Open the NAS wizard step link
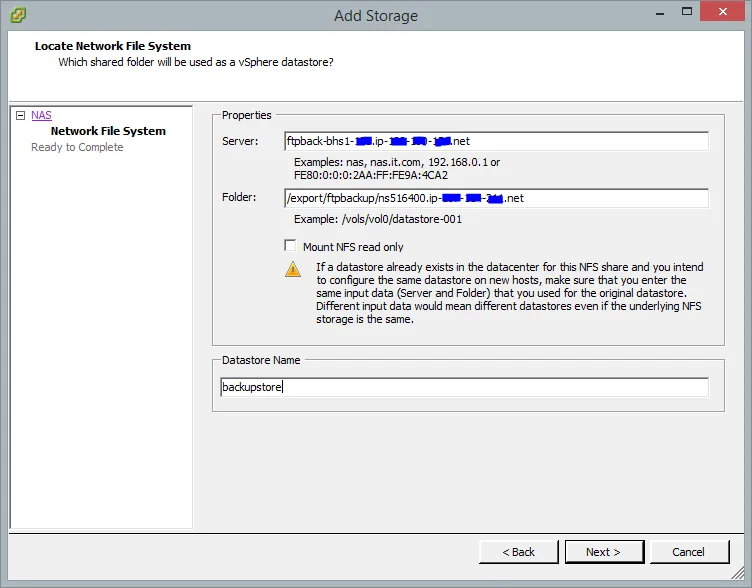752x588 pixels. click(41, 116)
